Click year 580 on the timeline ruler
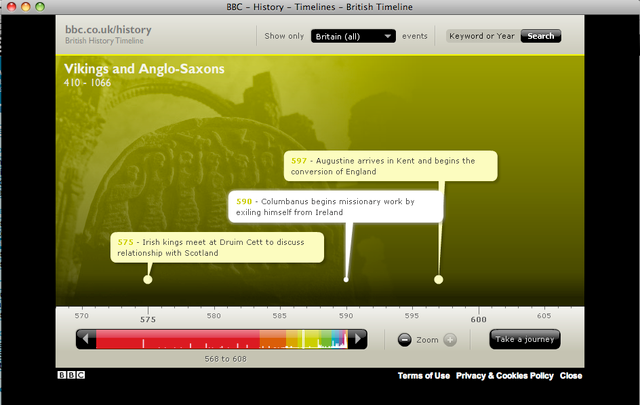 (x=214, y=316)
